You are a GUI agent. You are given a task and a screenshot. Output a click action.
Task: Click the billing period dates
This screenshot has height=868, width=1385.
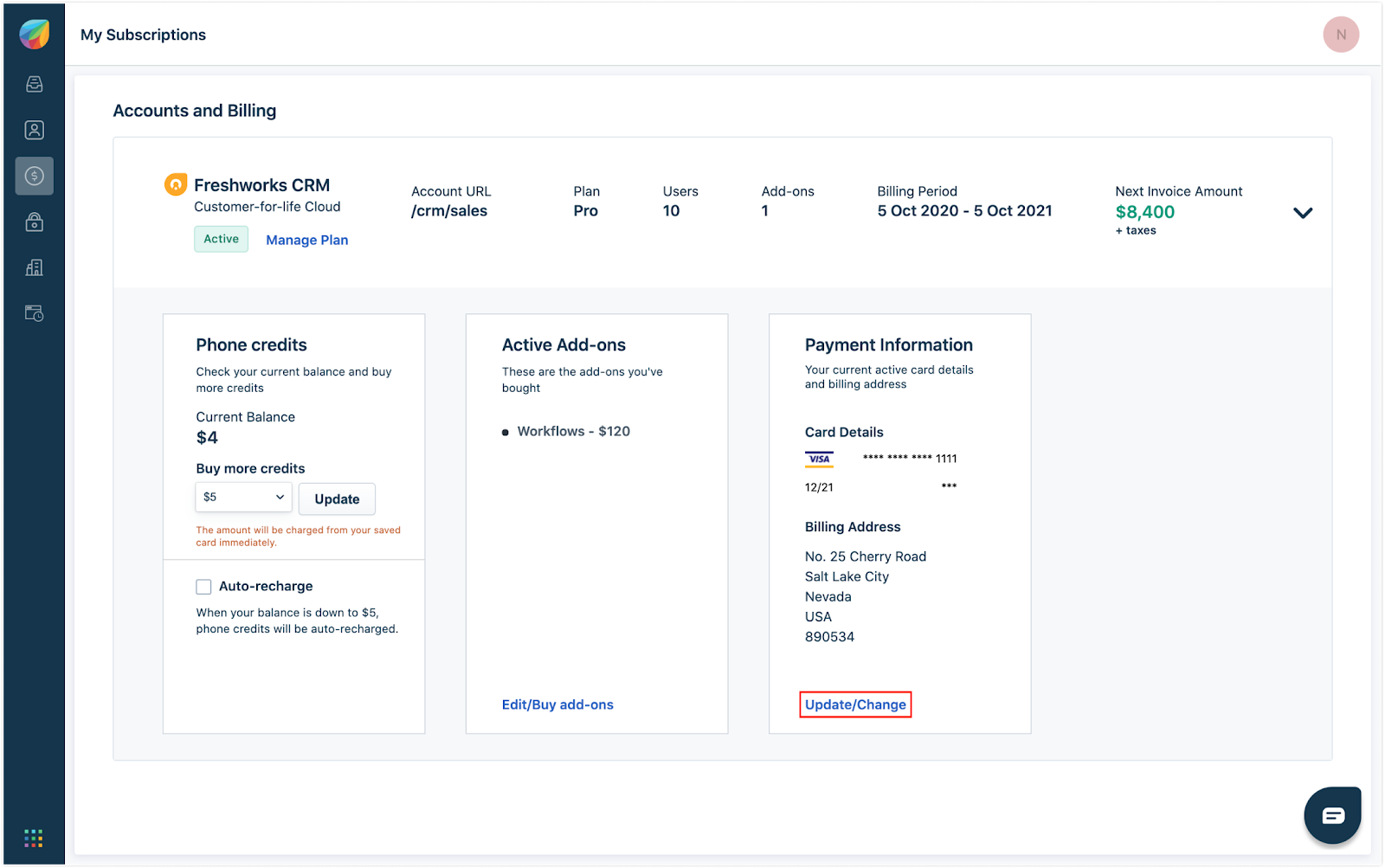tap(964, 211)
